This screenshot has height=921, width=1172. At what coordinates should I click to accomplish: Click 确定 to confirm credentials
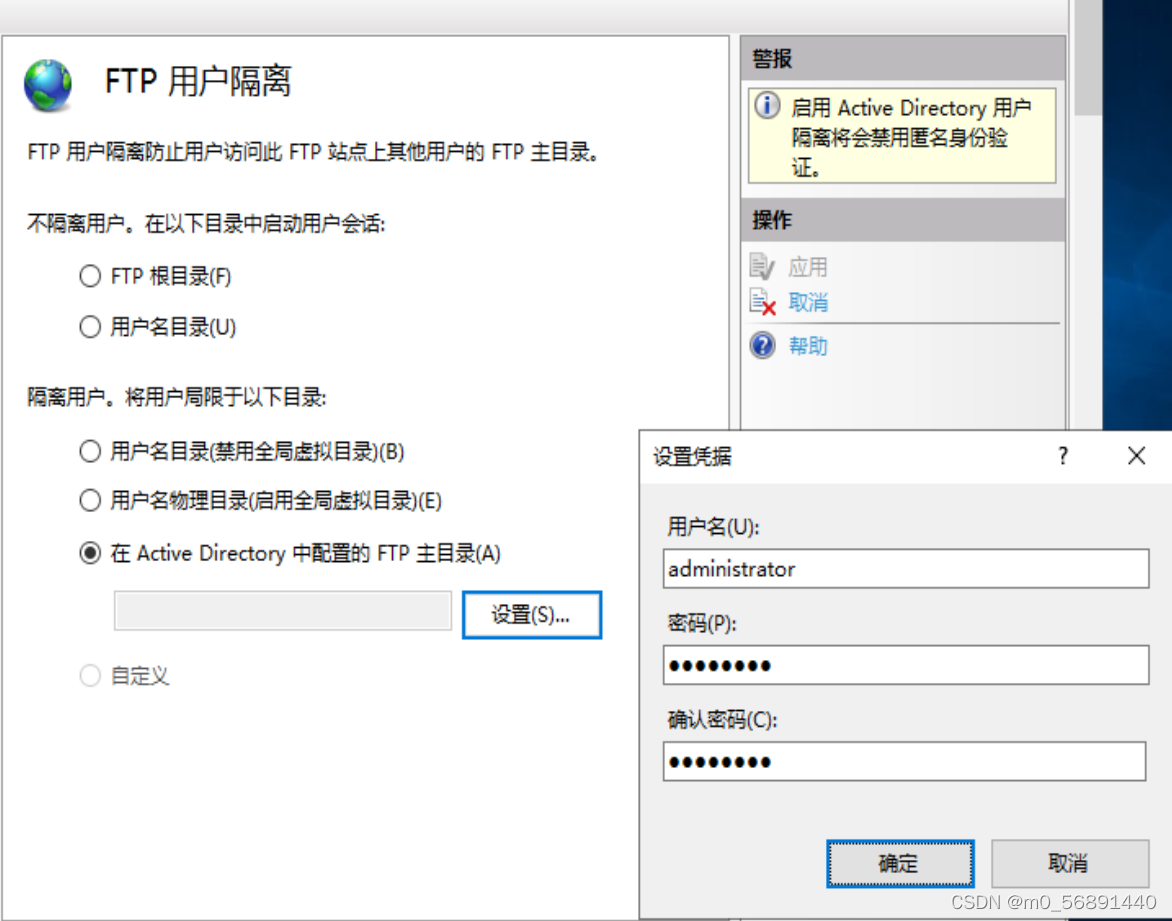coord(899,863)
